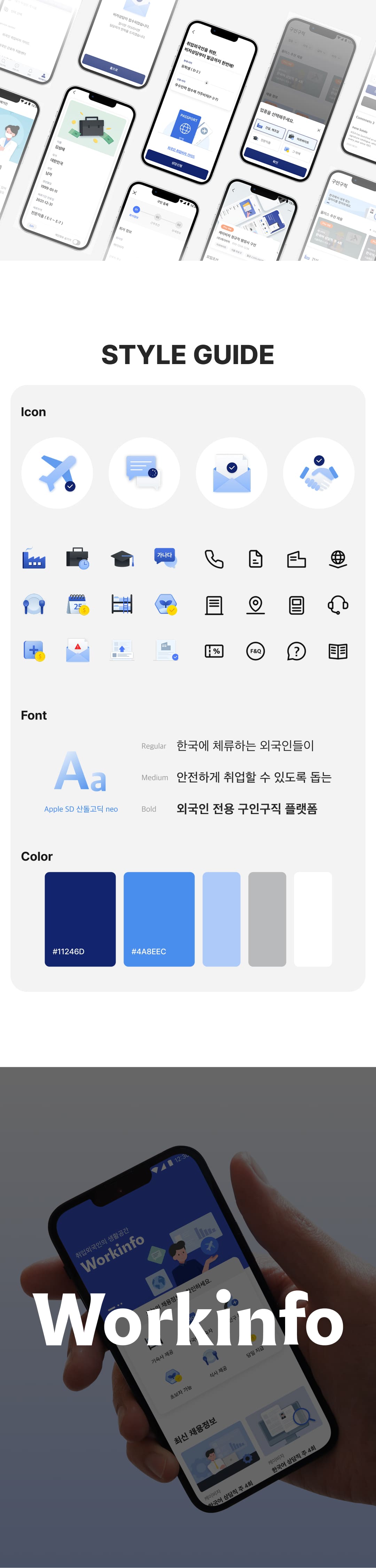
Task: Select the plate with fork and spoon icon
Action: click(x=33, y=604)
